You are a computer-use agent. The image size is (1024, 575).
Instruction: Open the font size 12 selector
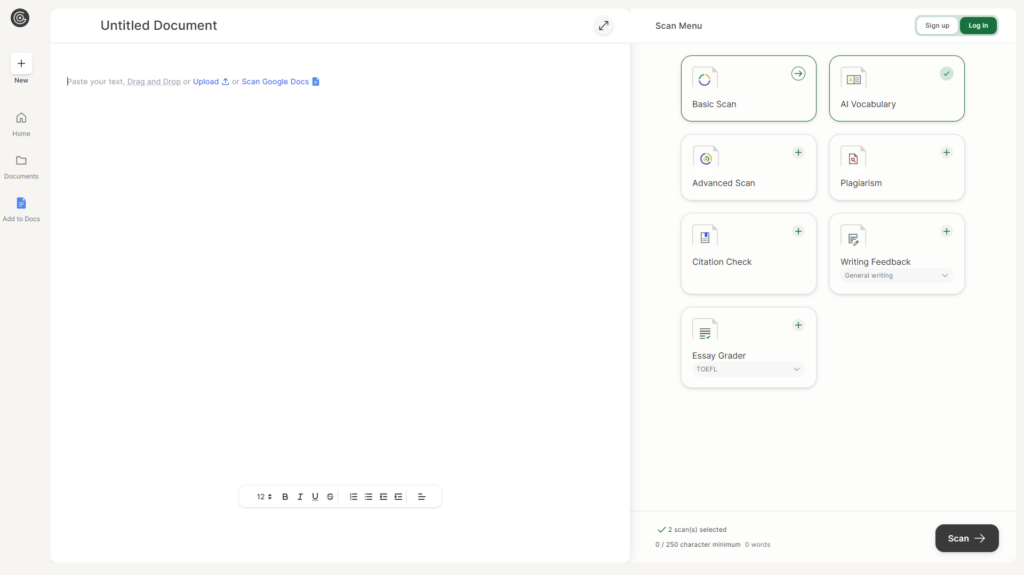click(x=264, y=497)
